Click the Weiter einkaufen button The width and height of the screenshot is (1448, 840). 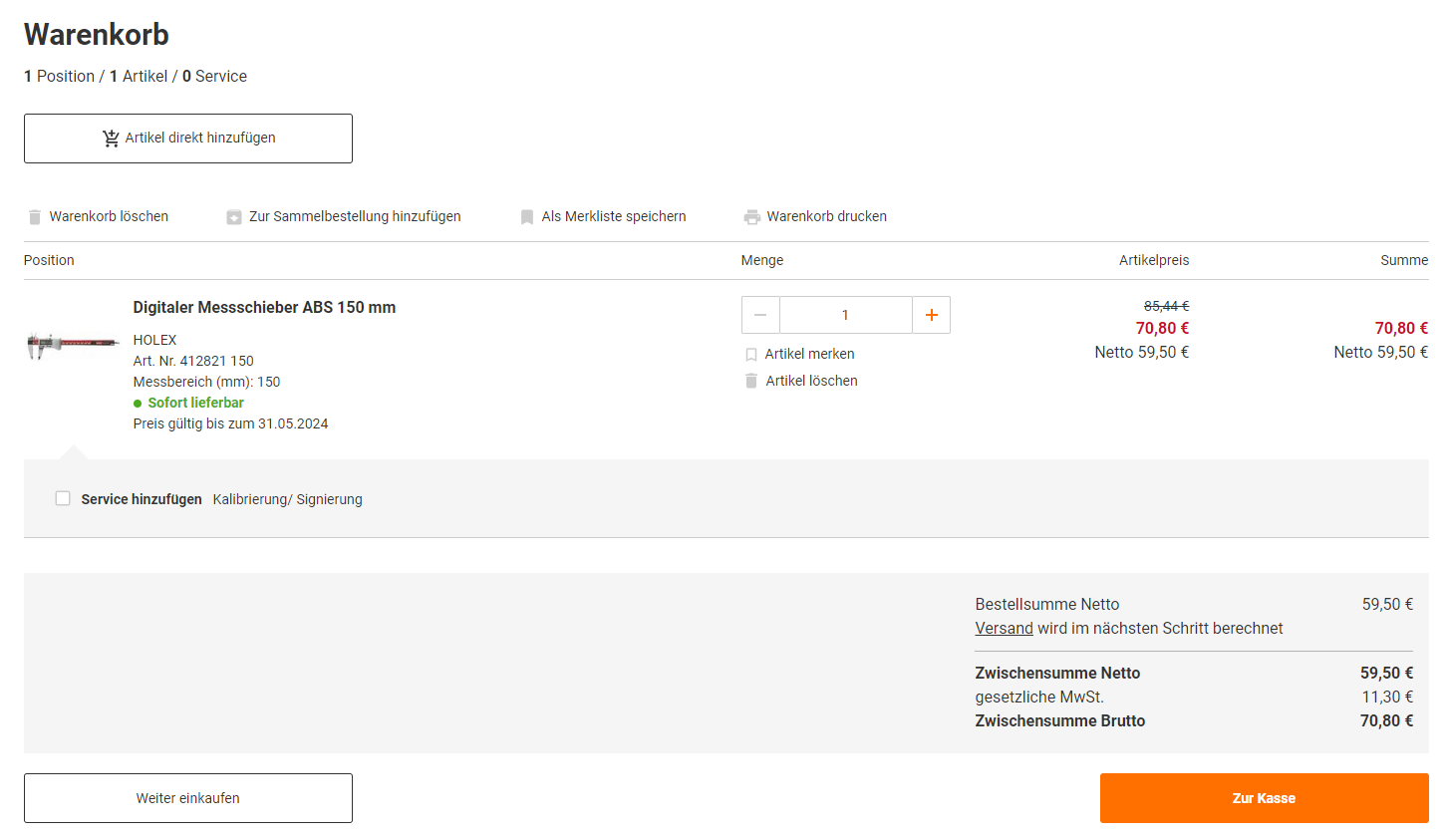click(188, 798)
